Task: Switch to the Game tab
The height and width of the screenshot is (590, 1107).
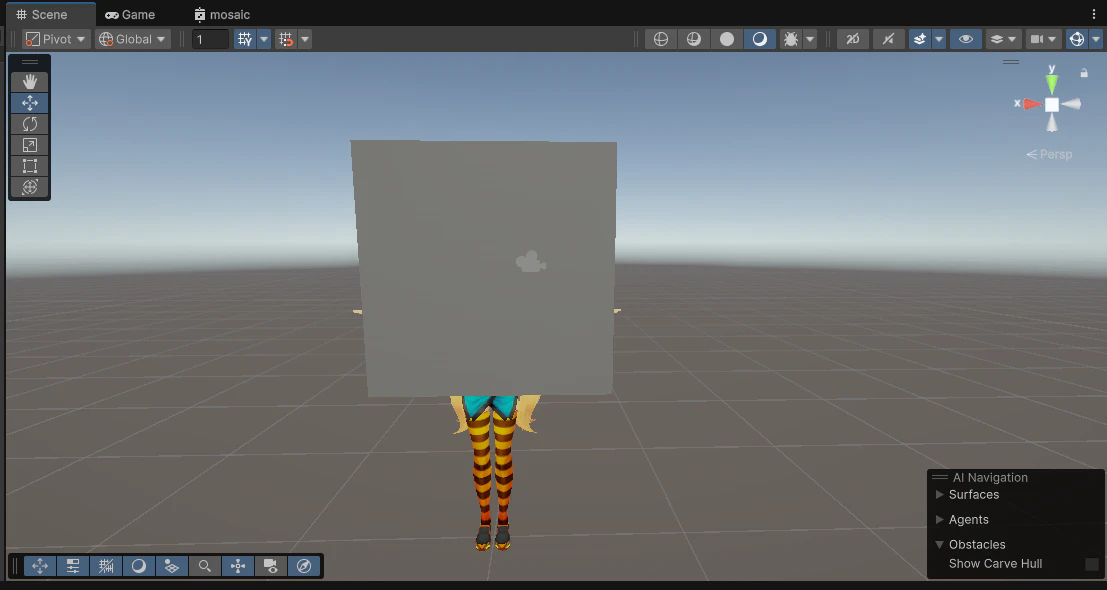Action: pyautogui.click(x=130, y=15)
